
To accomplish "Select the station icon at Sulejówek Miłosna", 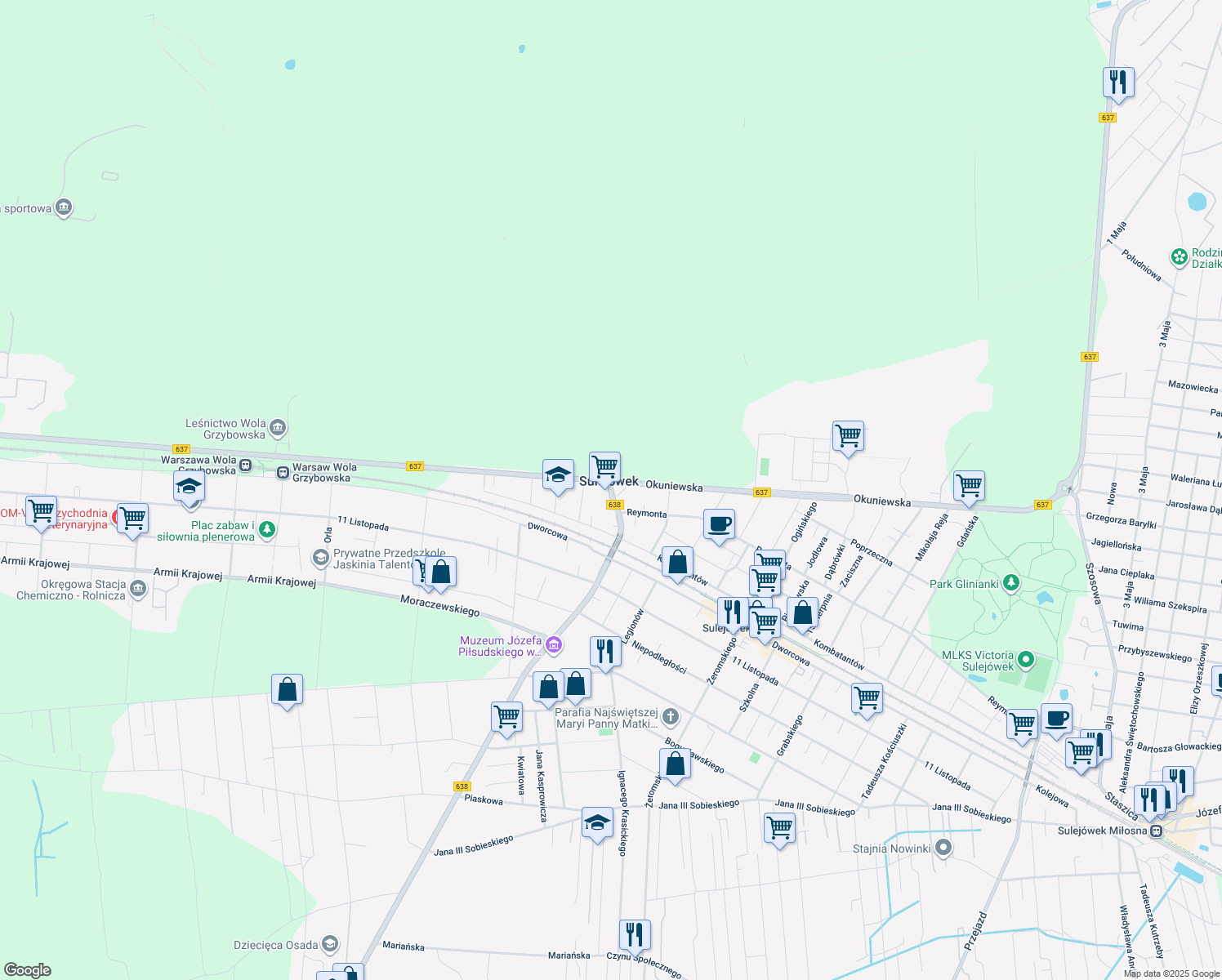I will [1155, 831].
